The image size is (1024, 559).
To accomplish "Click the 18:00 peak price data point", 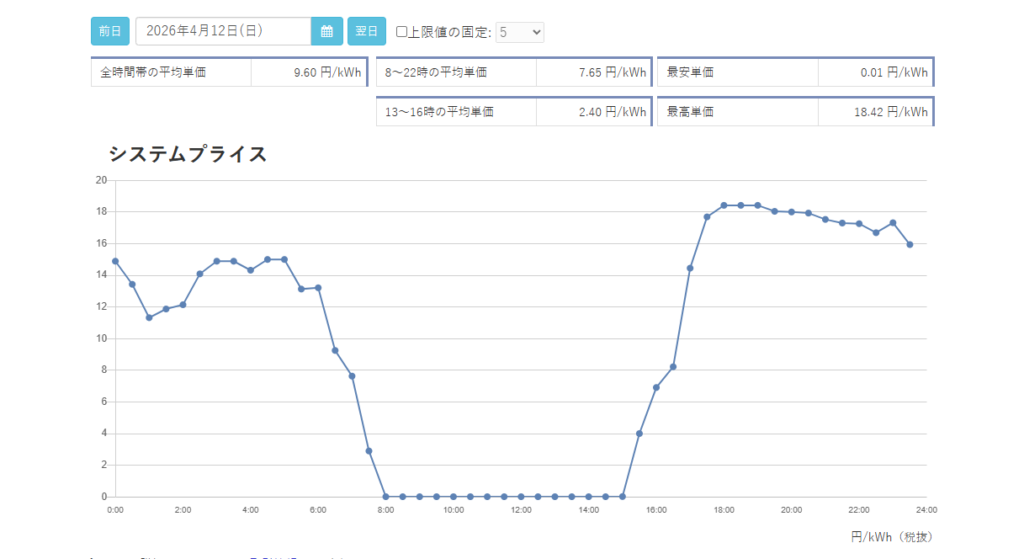I will (x=724, y=205).
